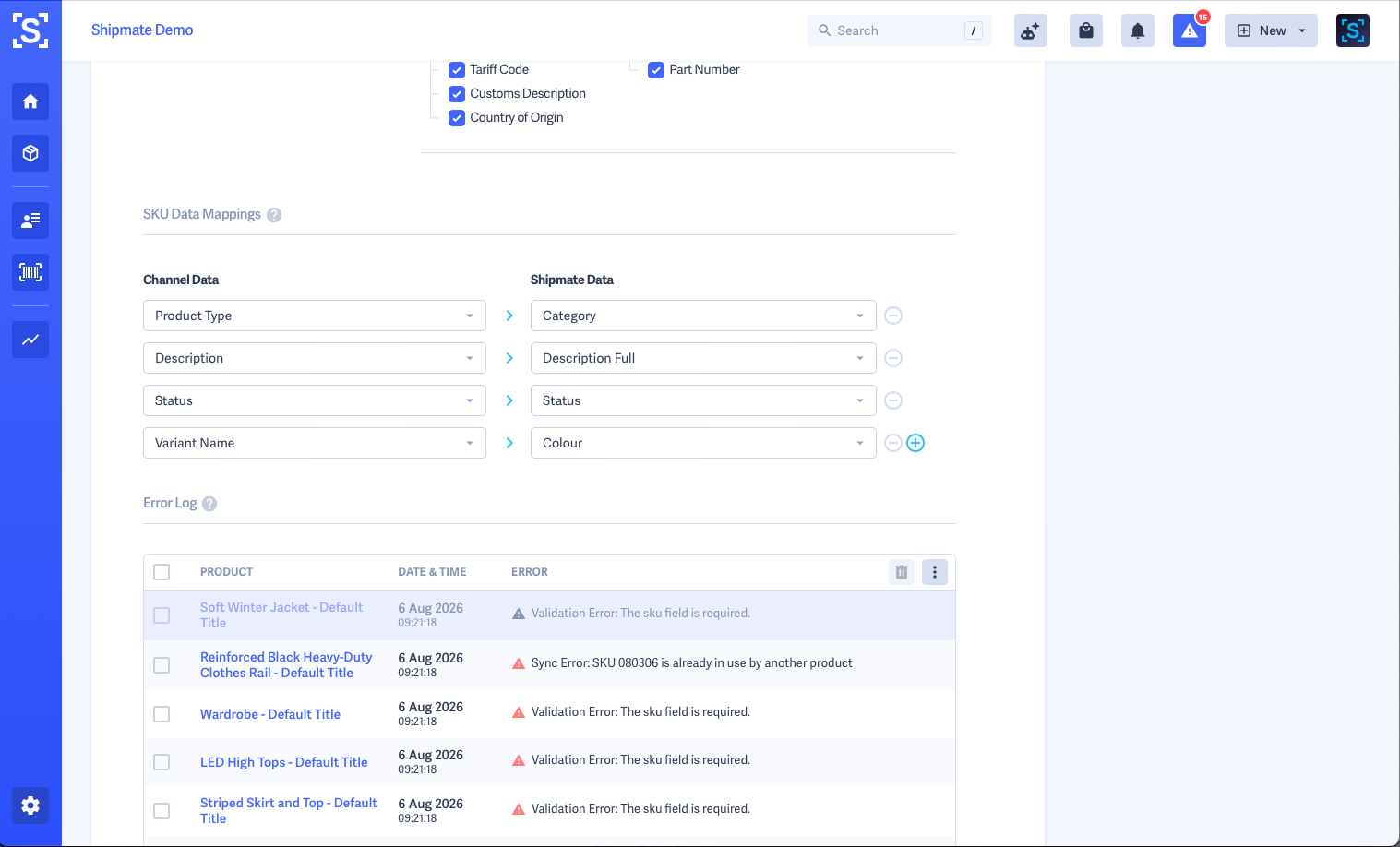Remove the Description mapping row

click(x=893, y=358)
